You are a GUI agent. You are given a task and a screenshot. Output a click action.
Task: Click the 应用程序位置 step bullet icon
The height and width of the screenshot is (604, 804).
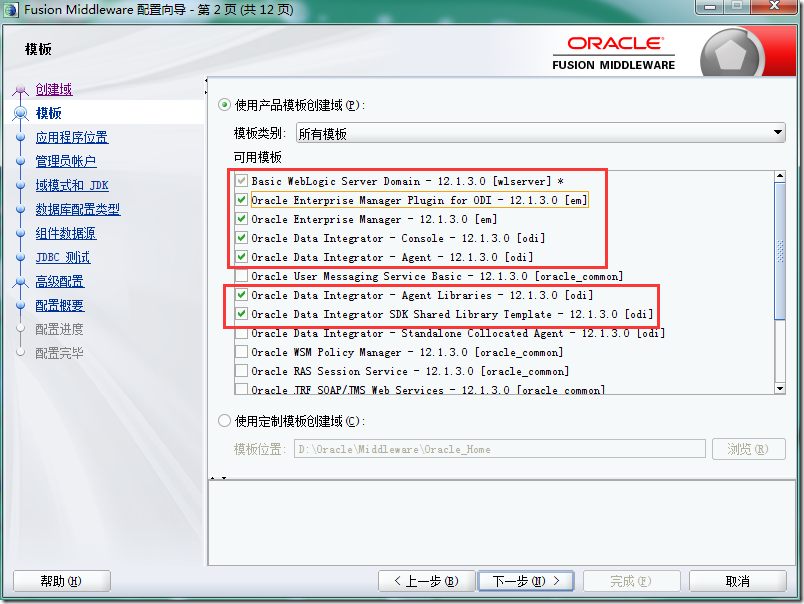(x=21, y=137)
